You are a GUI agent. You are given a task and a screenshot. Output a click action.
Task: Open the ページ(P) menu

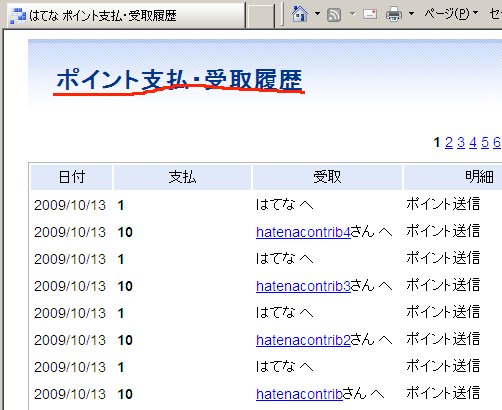(451, 14)
